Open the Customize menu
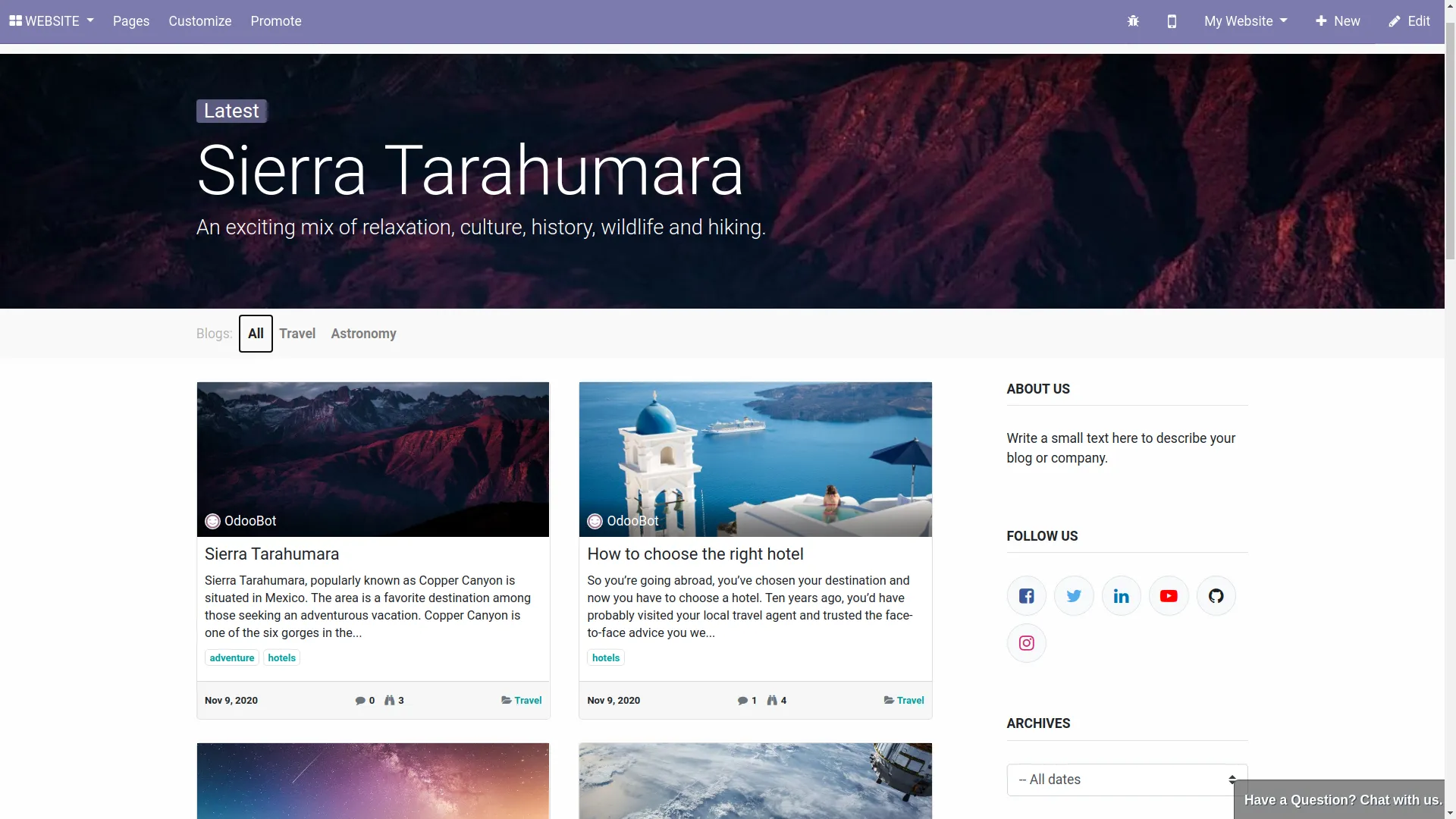Image resolution: width=1456 pixels, height=819 pixels. pos(200,21)
